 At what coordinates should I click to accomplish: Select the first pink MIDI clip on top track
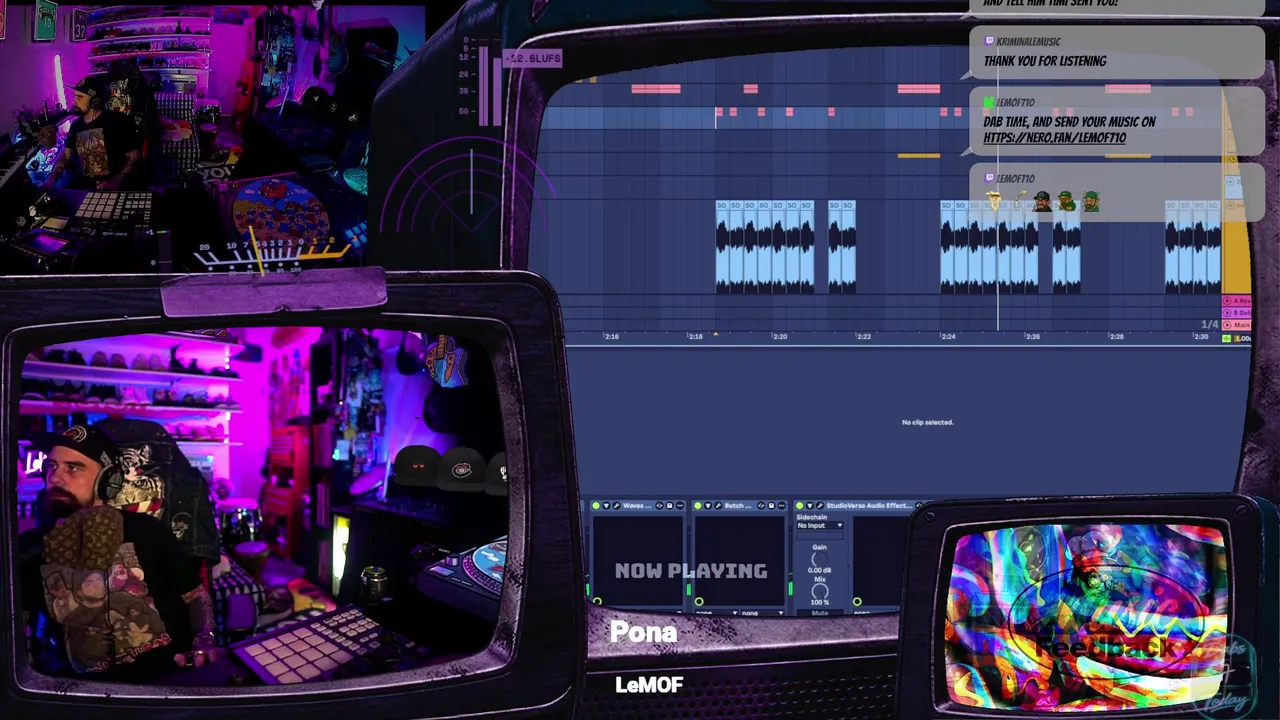pos(656,89)
